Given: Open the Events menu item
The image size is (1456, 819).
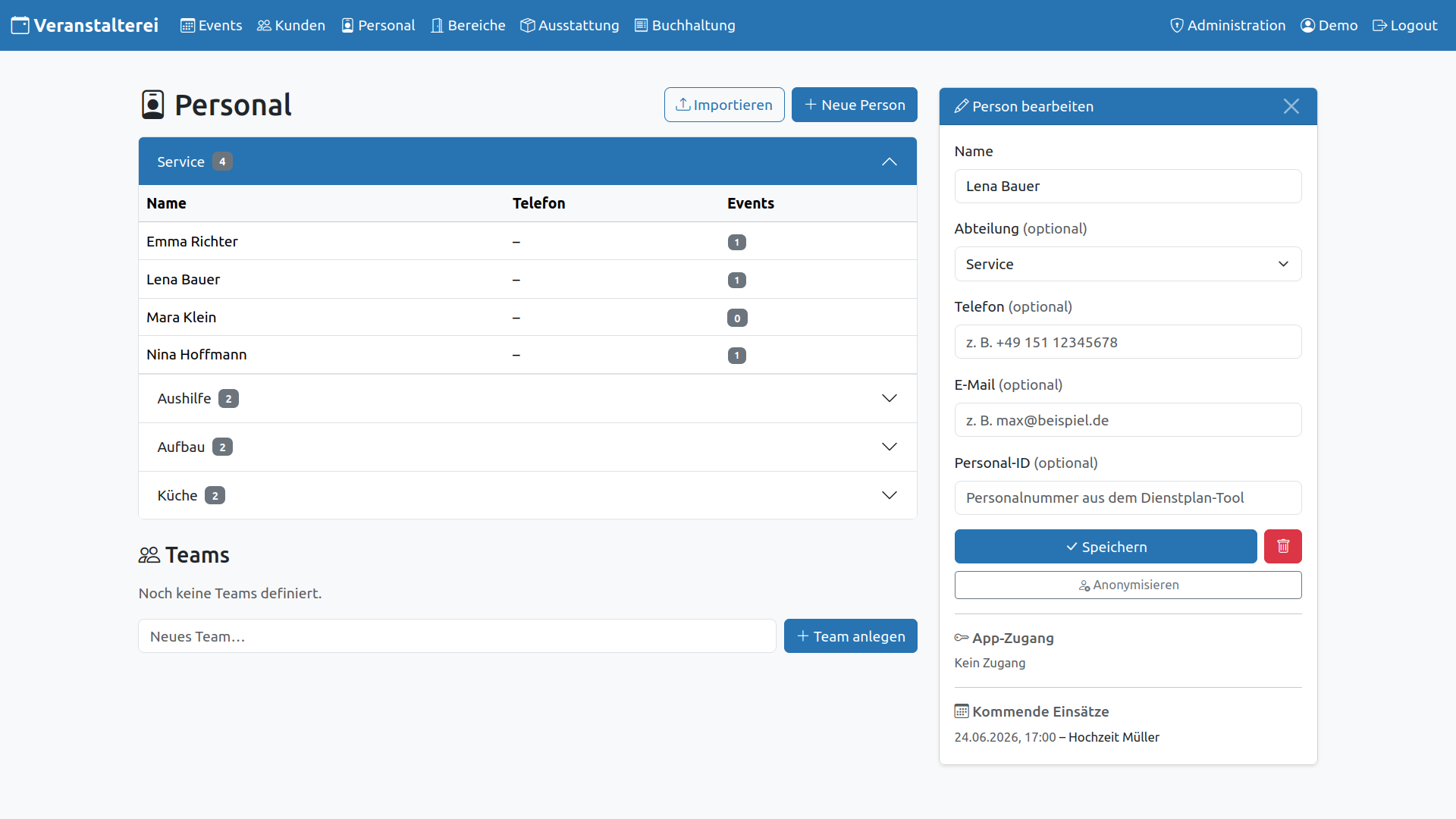Looking at the screenshot, I should pyautogui.click(x=211, y=25).
